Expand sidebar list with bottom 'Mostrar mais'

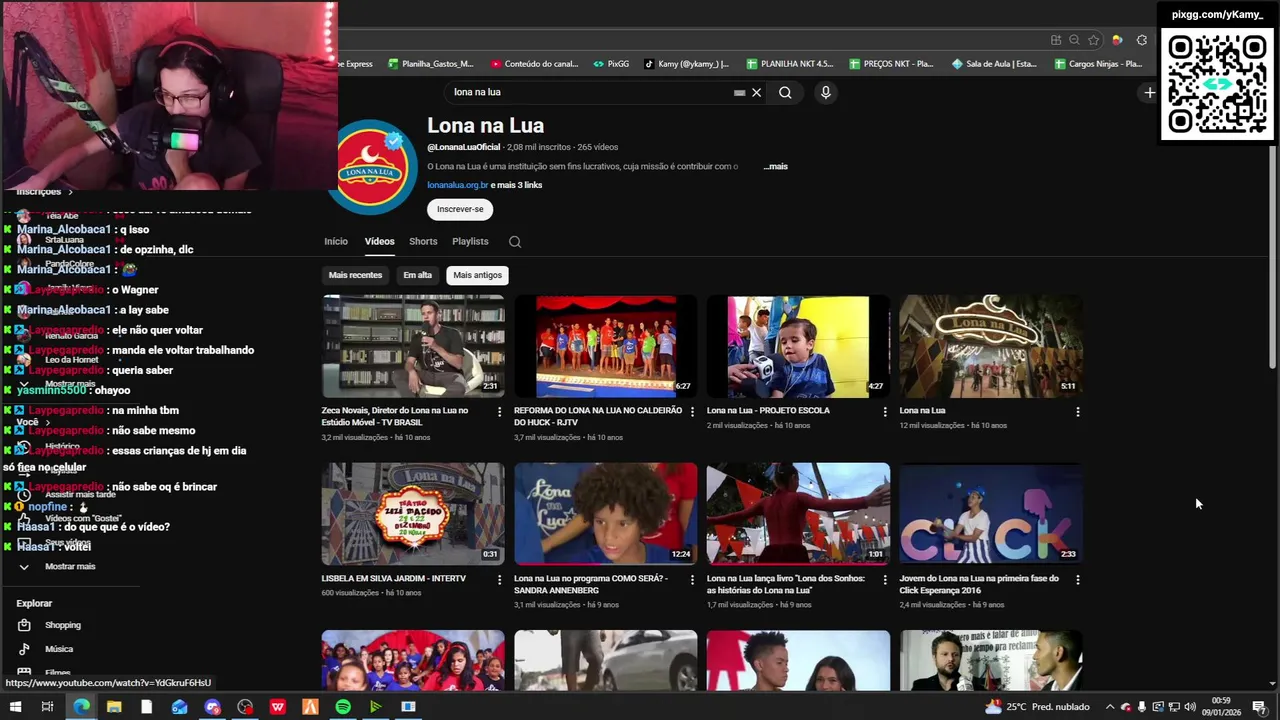(70, 567)
